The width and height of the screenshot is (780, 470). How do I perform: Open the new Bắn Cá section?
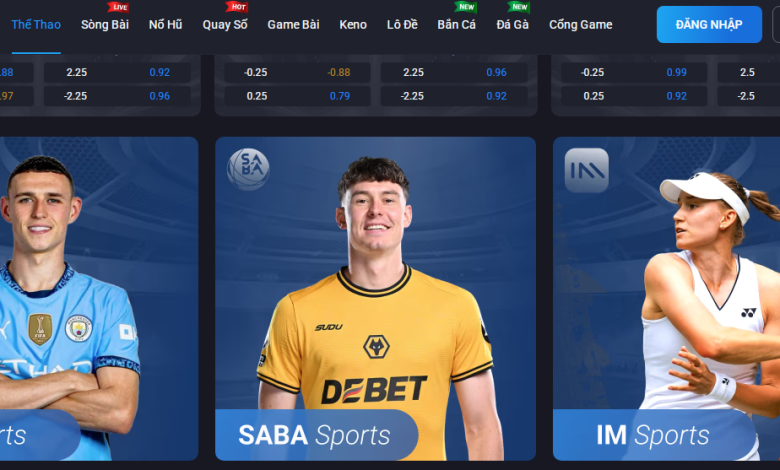[x=456, y=24]
